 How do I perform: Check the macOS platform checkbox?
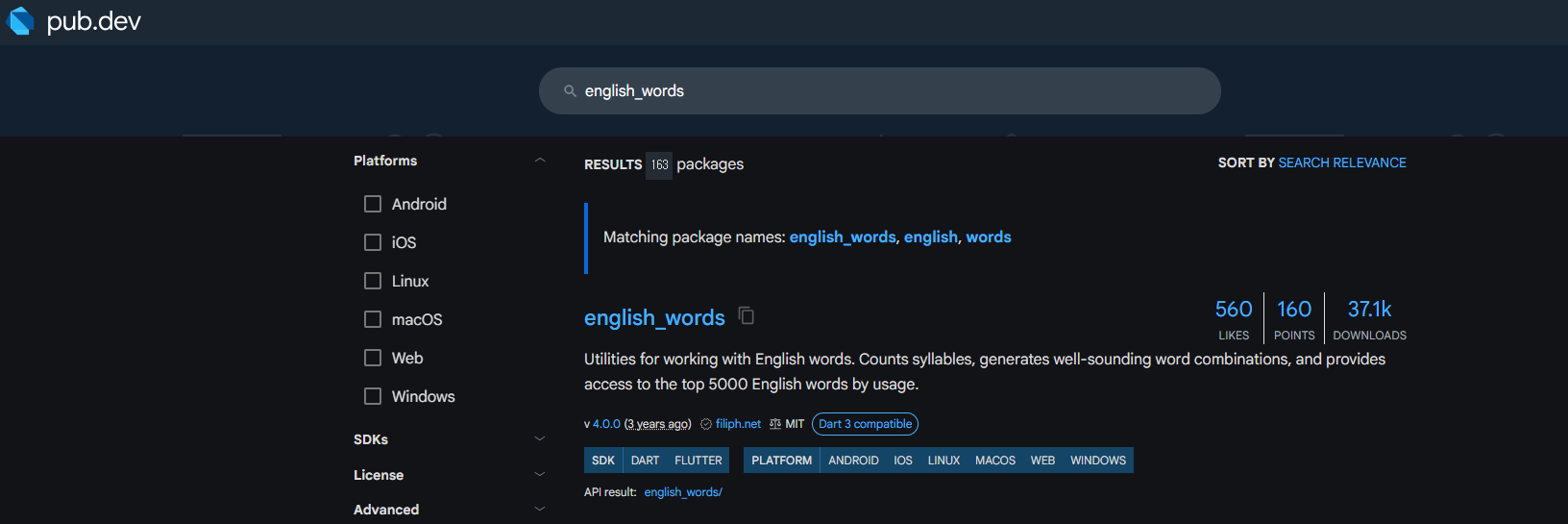(373, 319)
